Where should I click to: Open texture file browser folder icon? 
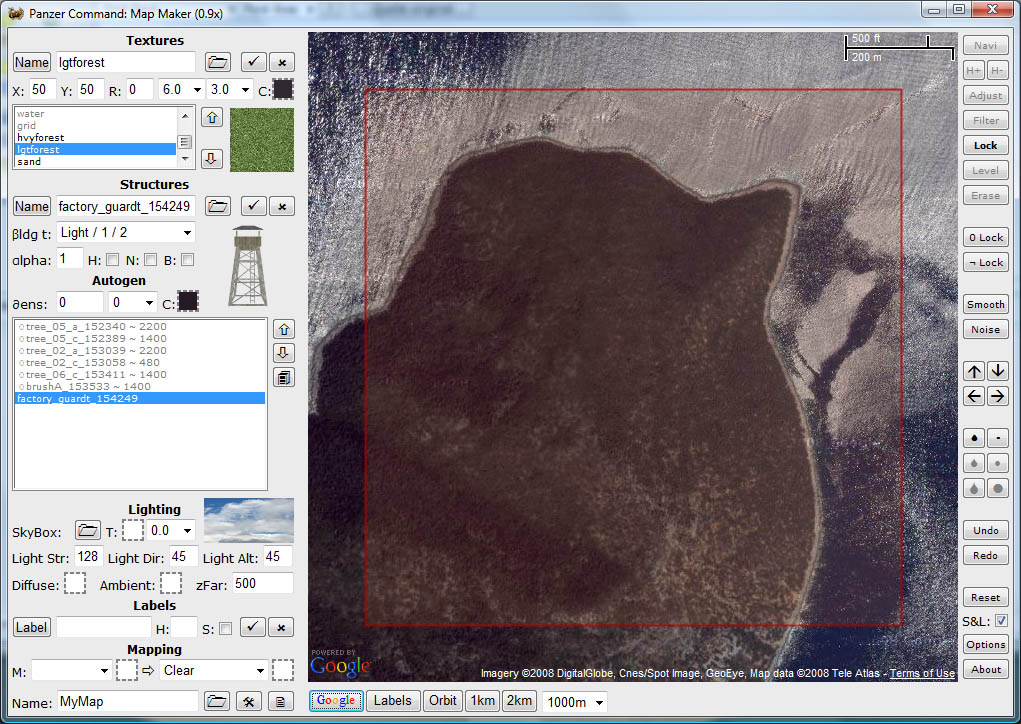218,62
